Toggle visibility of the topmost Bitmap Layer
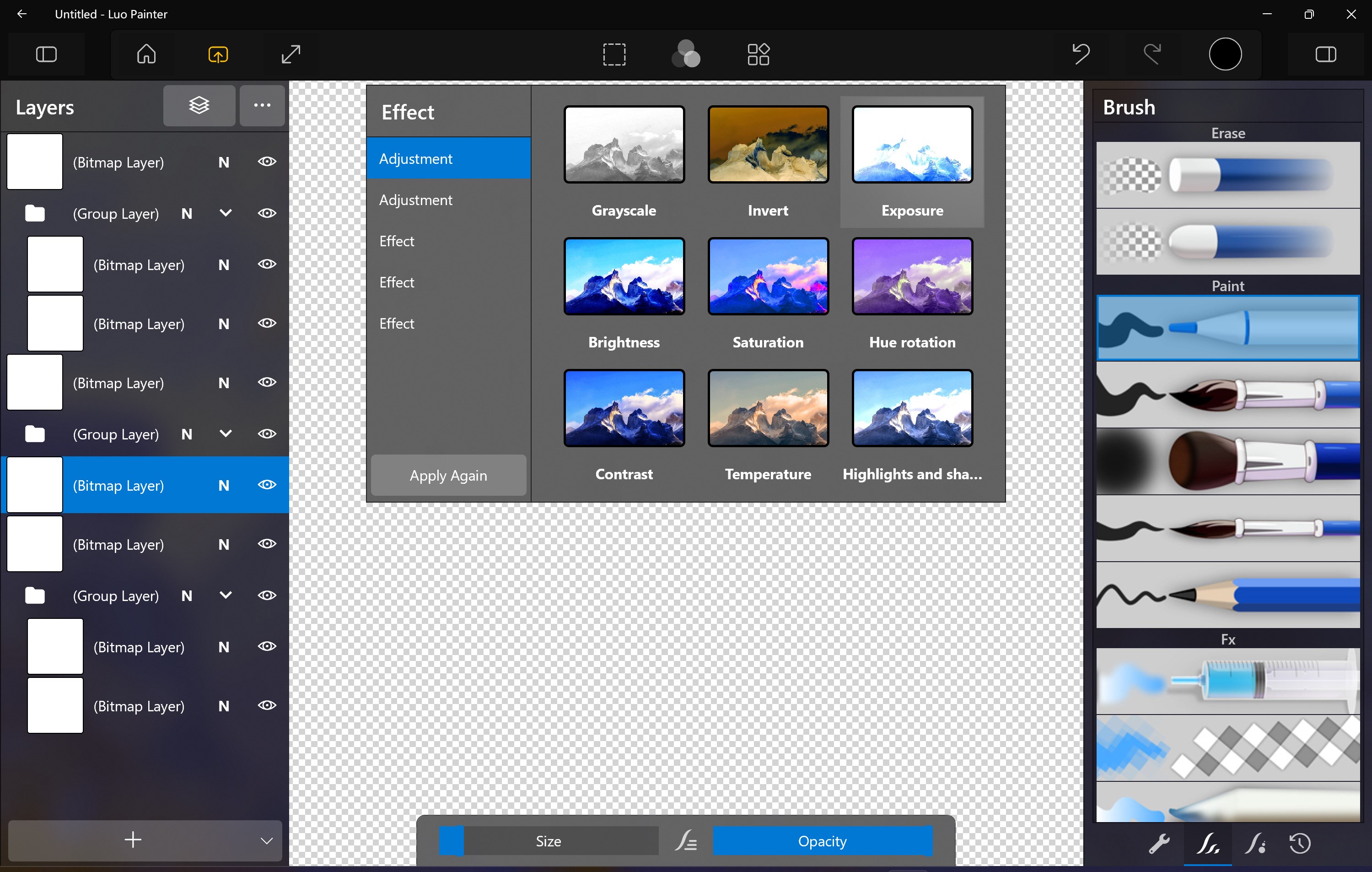The width and height of the screenshot is (1372, 872). [267, 162]
